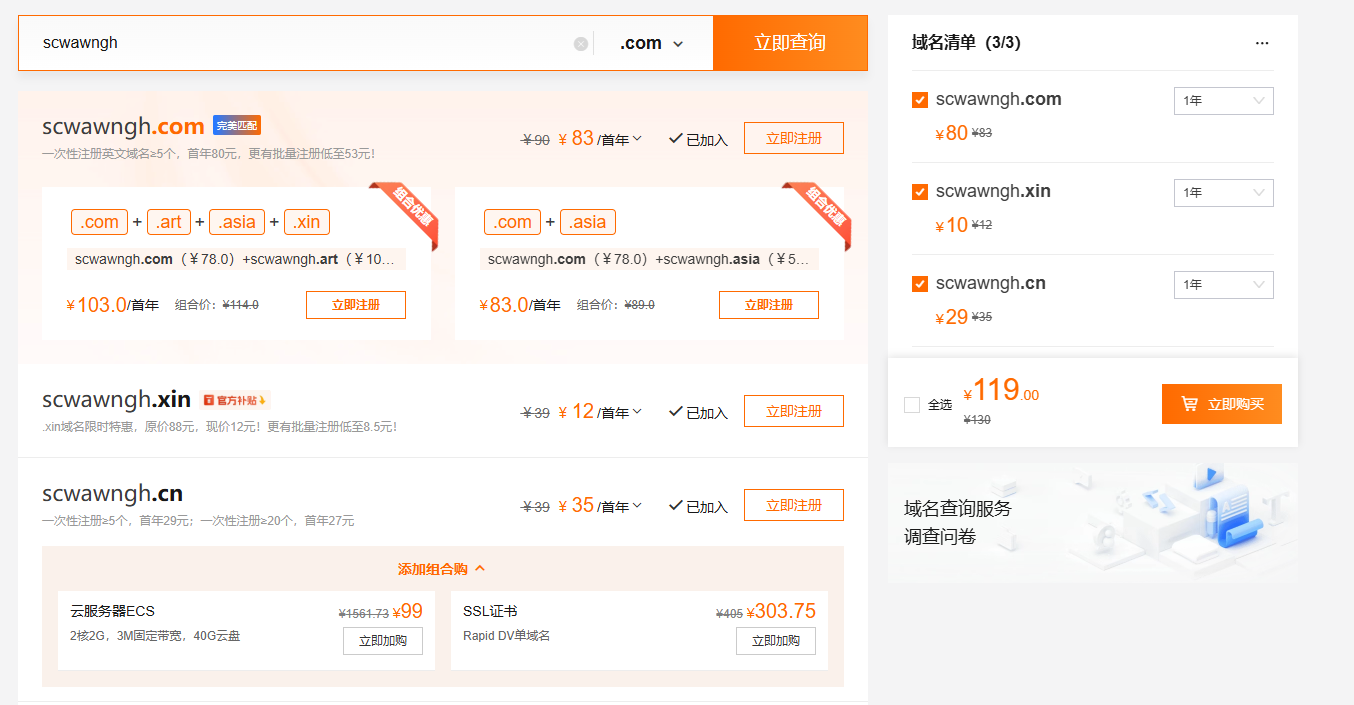Select the .com tag in the two-domain bundle

(x=513, y=222)
